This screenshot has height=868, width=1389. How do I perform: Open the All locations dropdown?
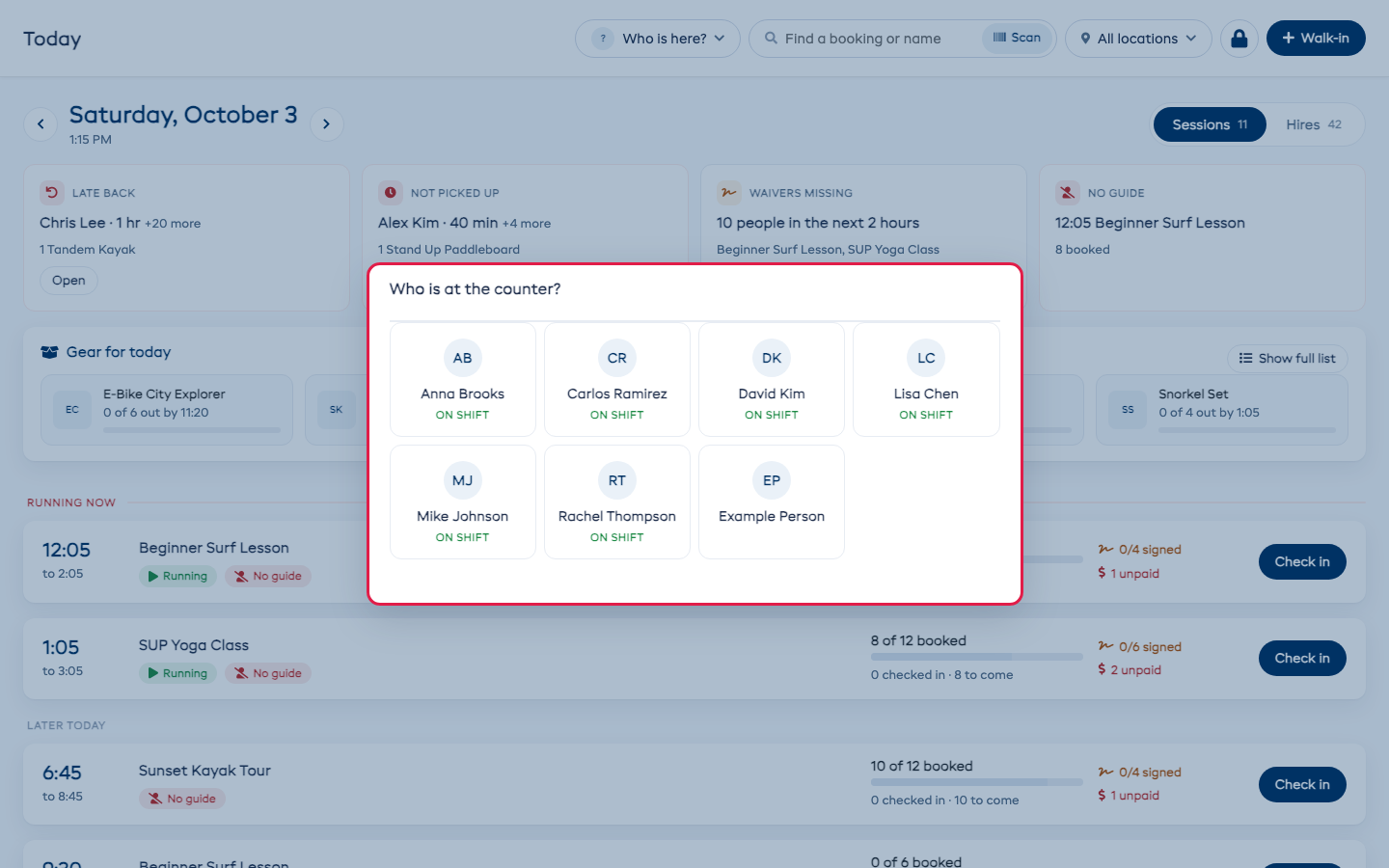coord(1138,39)
